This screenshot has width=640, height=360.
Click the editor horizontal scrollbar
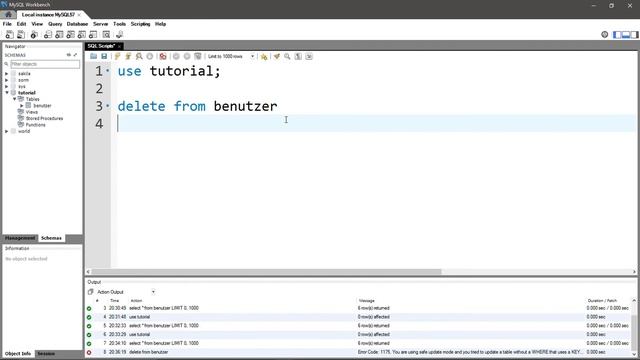[x=266, y=271]
